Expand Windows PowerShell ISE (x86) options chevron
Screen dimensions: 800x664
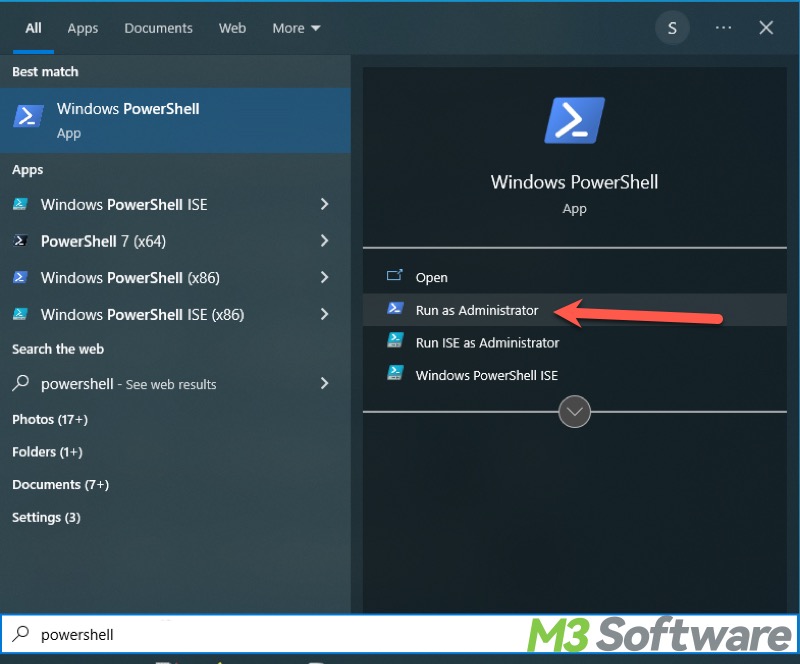pyautogui.click(x=324, y=314)
